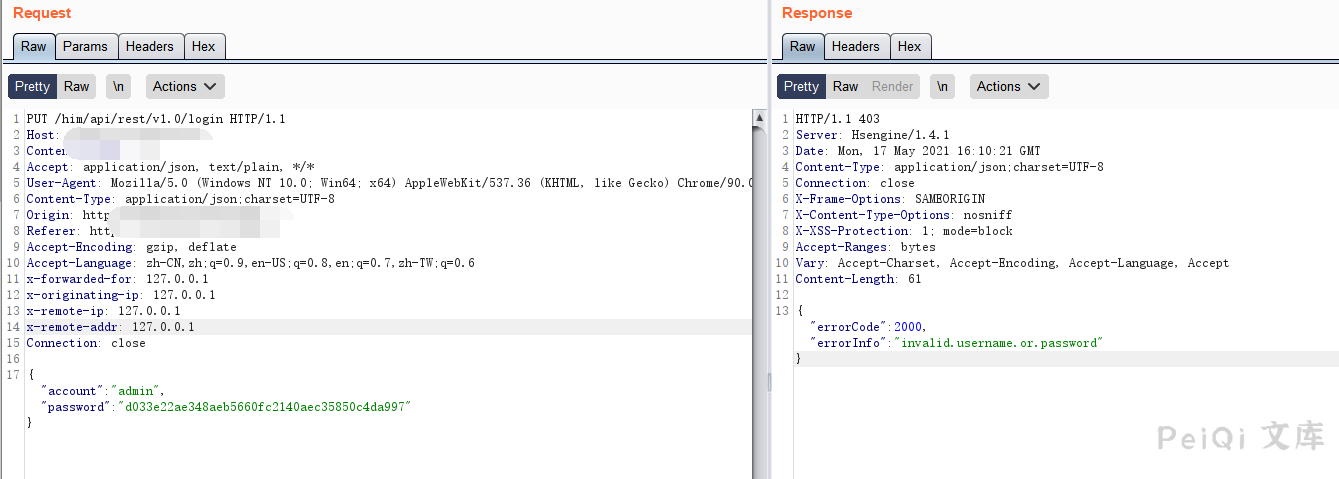The image size is (1339, 479).
Task: Switch to Hex tab in Response
Action: pyautogui.click(x=910, y=47)
